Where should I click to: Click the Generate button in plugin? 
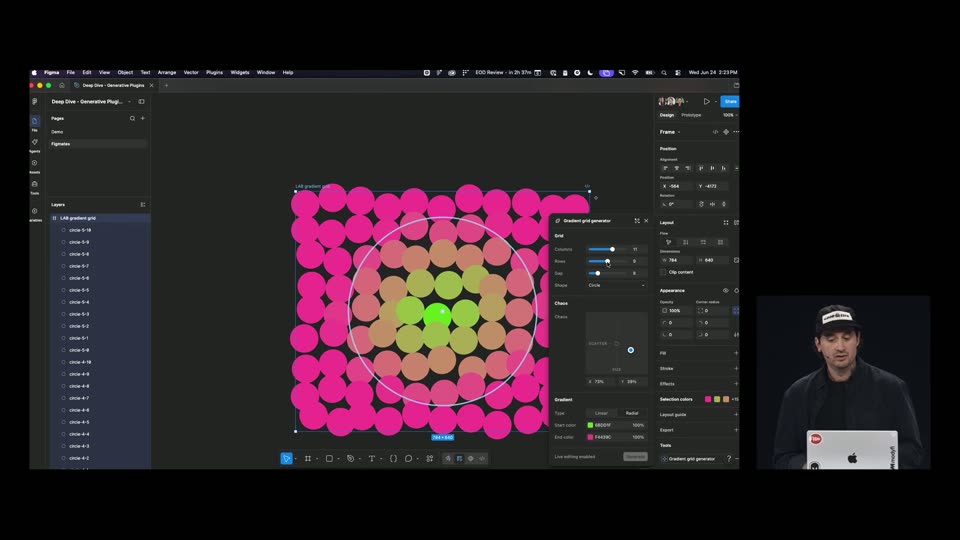point(635,457)
